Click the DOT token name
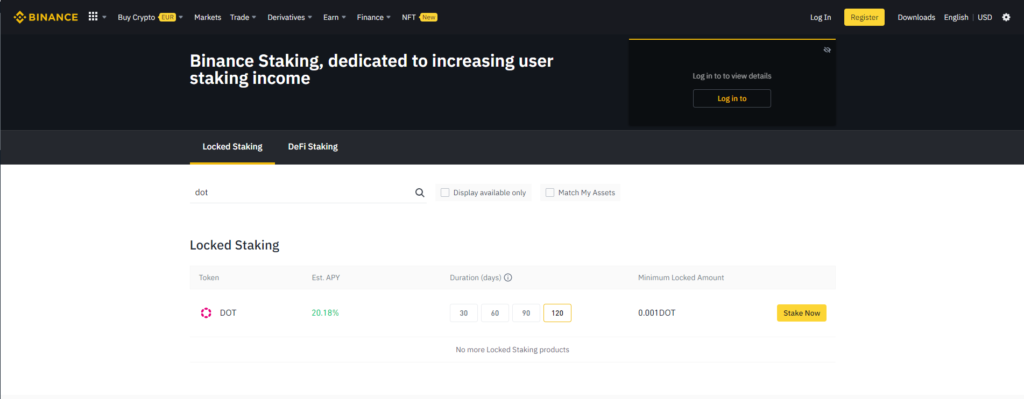Viewport: 1024px width, 399px height. (228, 313)
